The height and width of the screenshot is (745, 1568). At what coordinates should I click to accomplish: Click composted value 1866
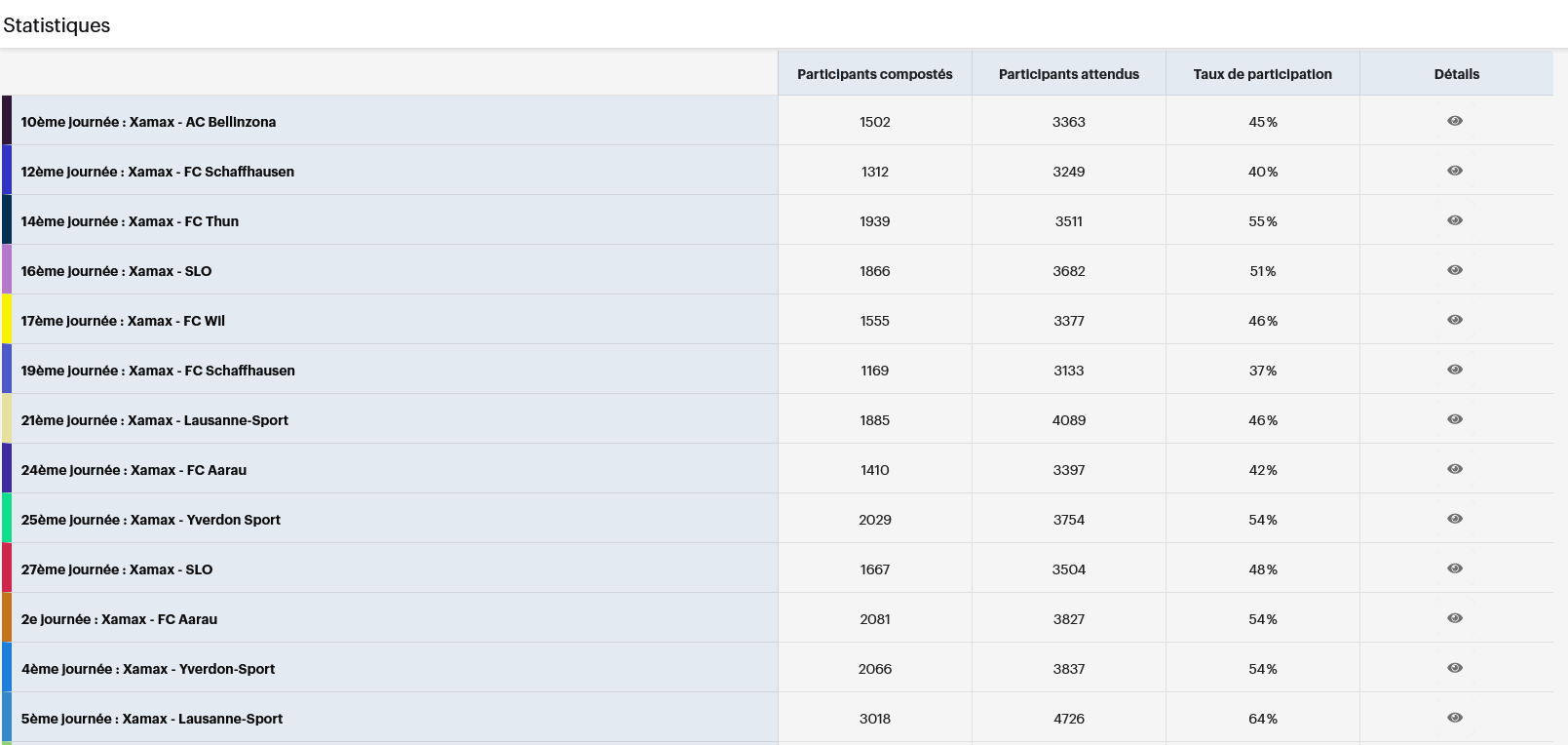coord(875,271)
